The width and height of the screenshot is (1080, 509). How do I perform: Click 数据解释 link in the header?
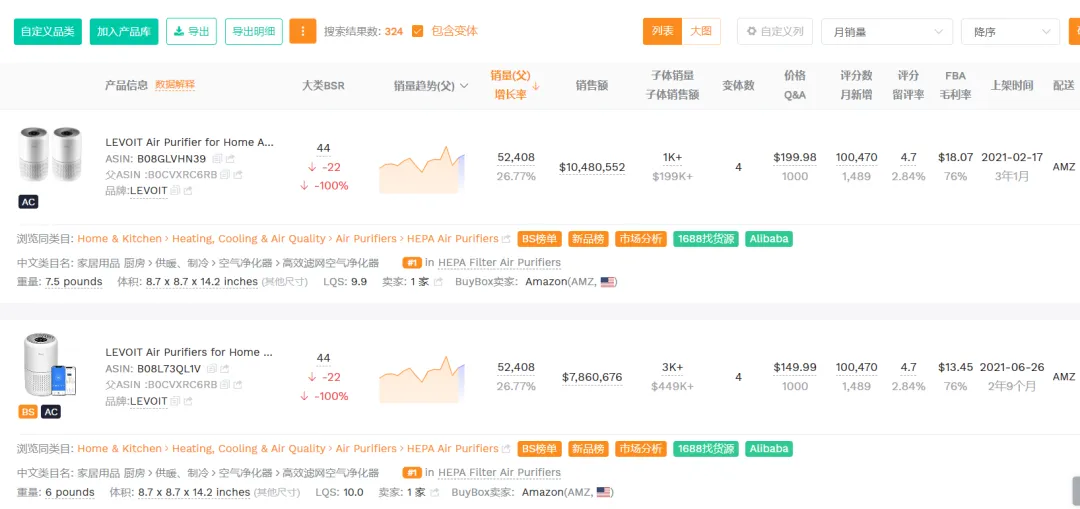[x=175, y=85]
